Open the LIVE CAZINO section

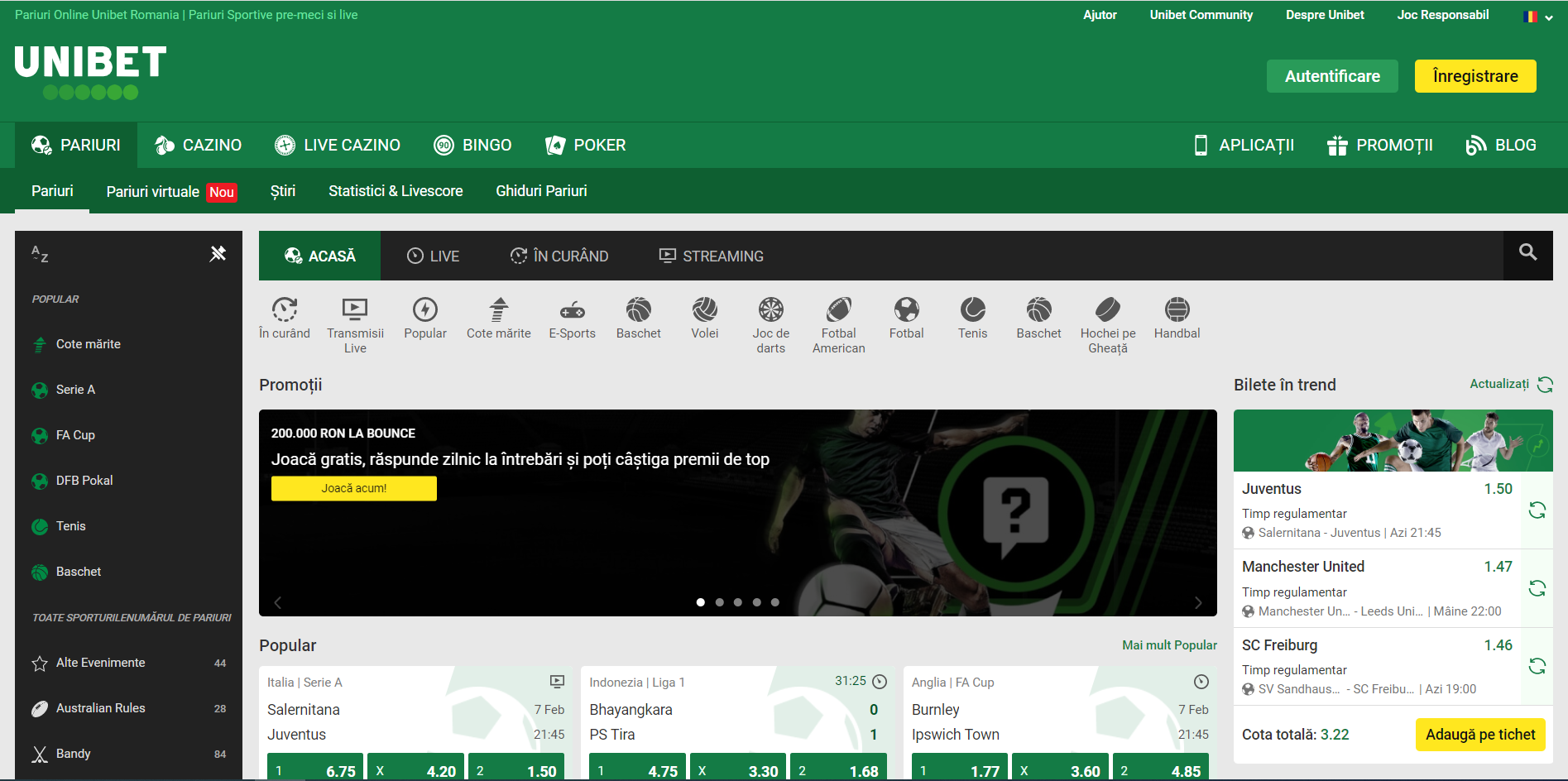(x=338, y=145)
